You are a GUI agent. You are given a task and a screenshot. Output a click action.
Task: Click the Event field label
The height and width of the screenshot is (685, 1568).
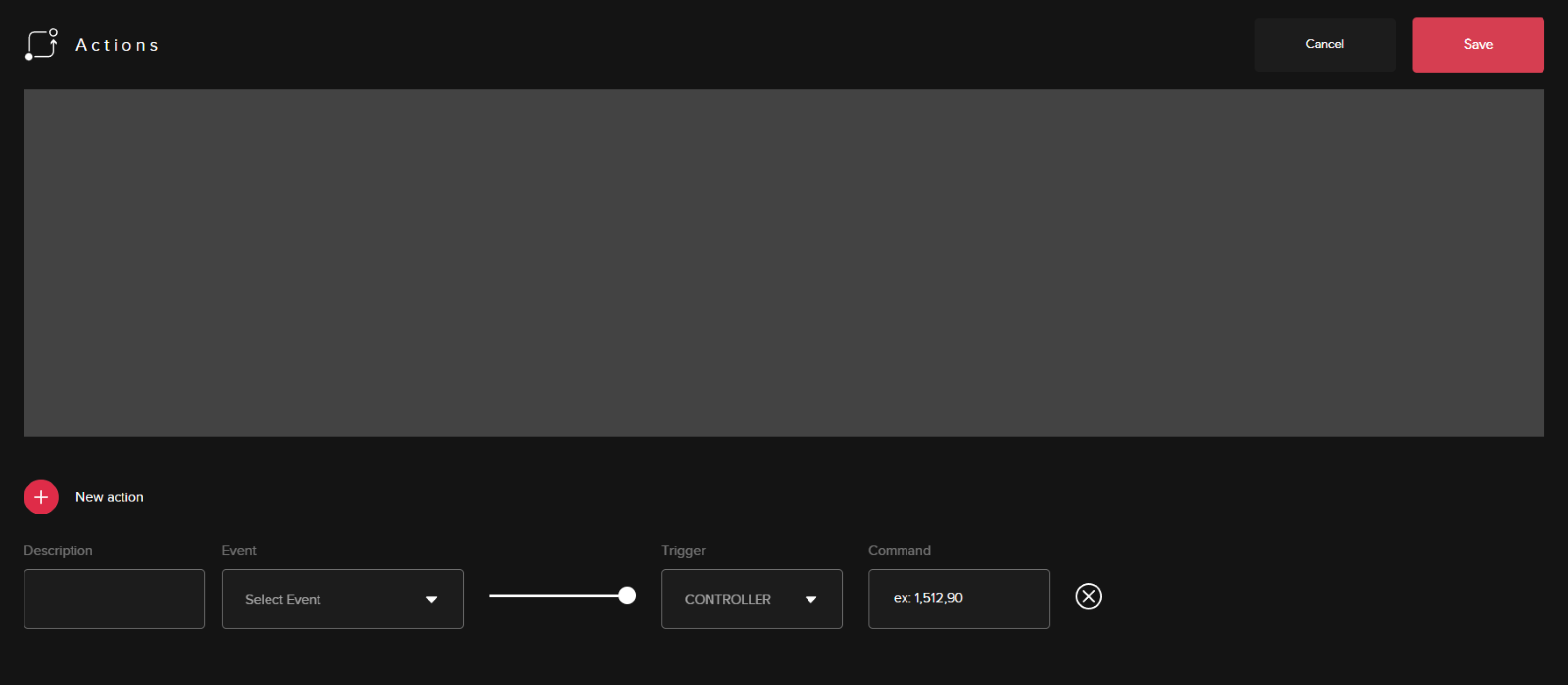(x=239, y=550)
